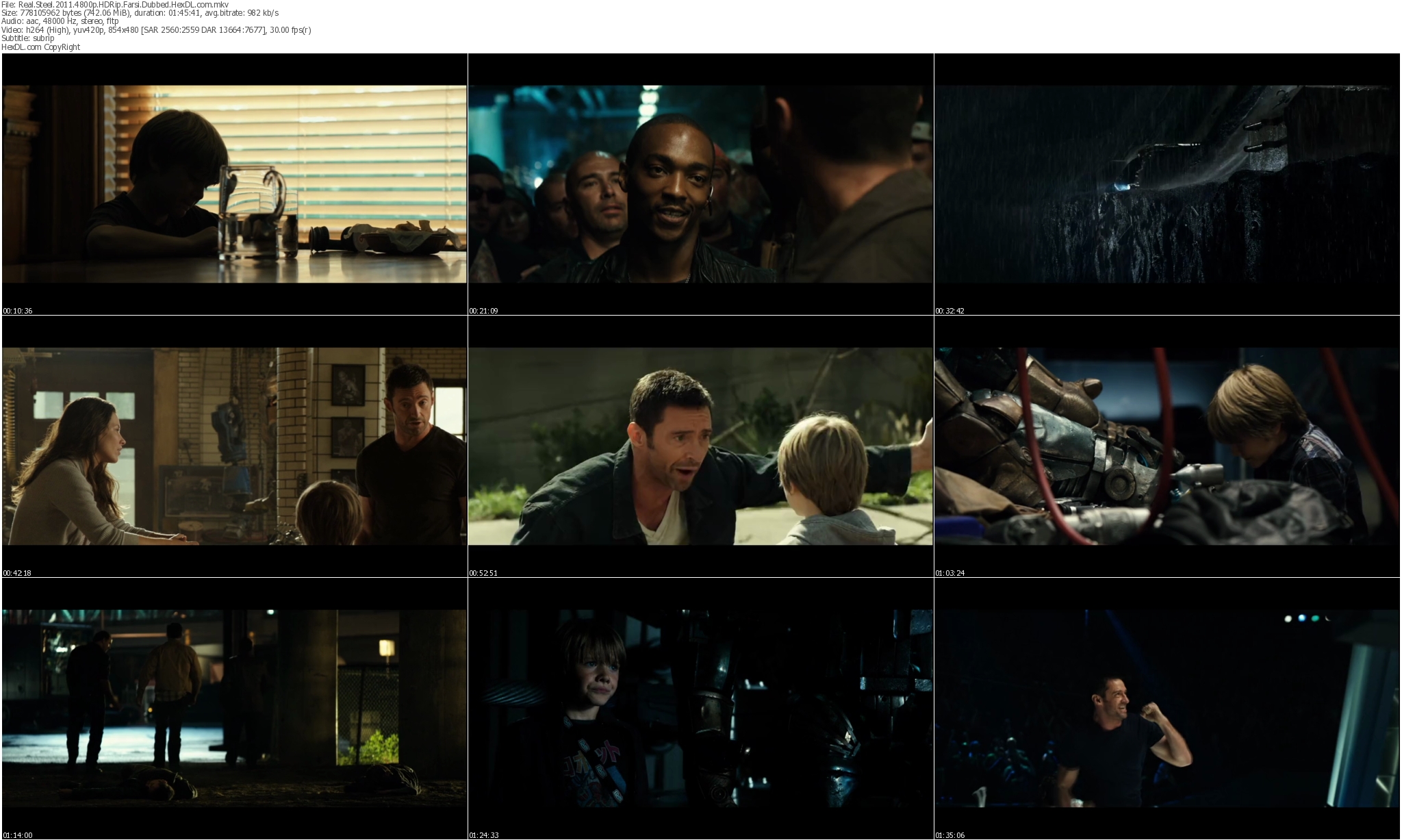Click the video codec details line
This screenshot has width=1402, height=840.
pyautogui.click(x=156, y=30)
